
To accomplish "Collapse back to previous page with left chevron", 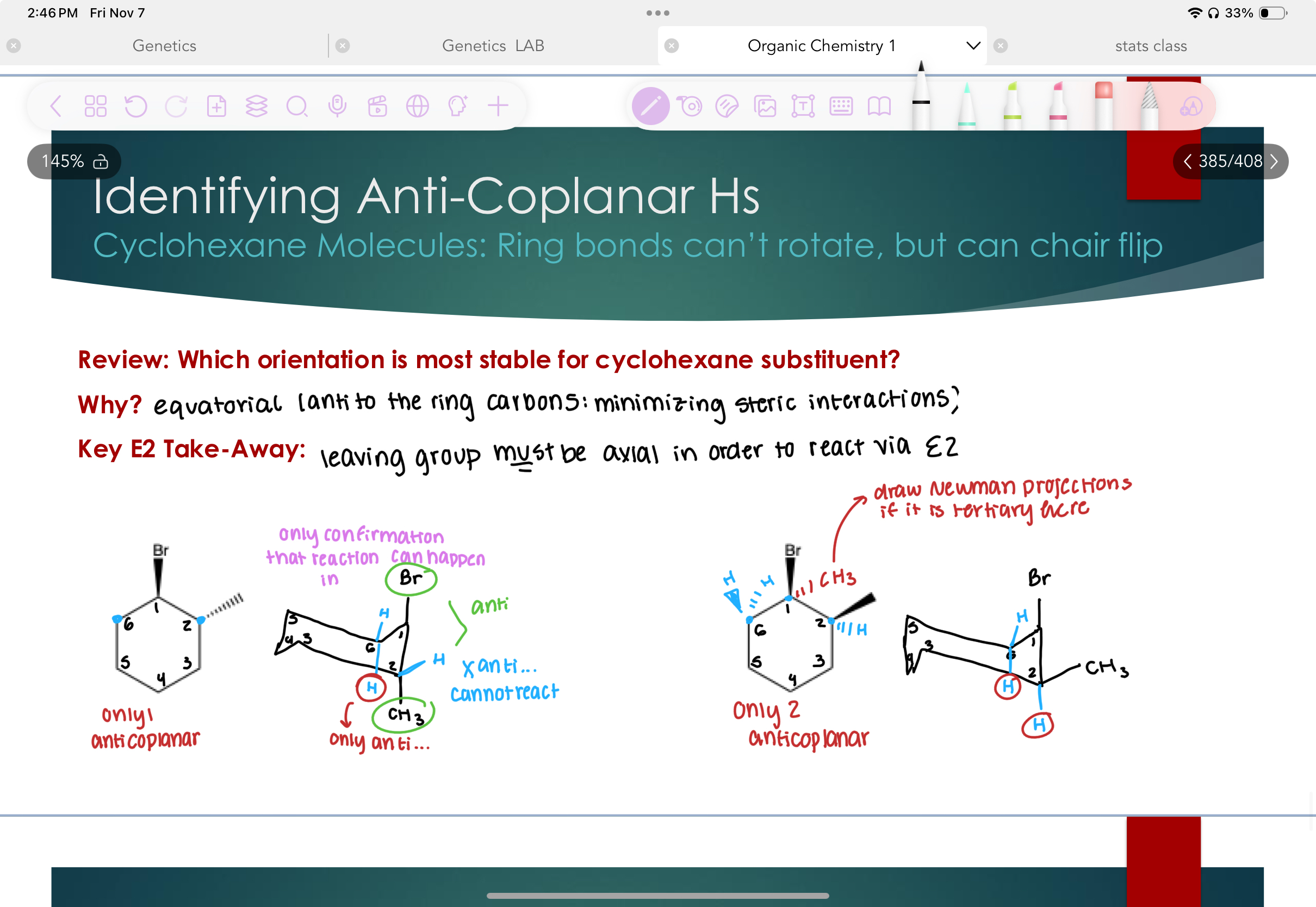I will click(x=1188, y=161).
